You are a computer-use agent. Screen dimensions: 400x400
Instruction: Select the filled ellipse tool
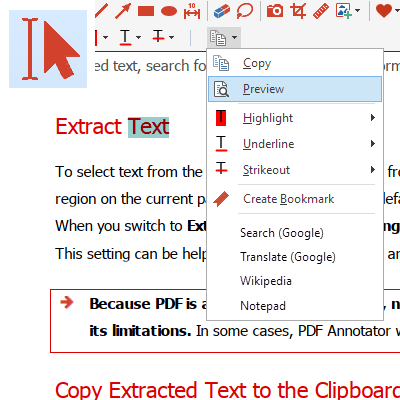pyautogui.click(x=169, y=11)
